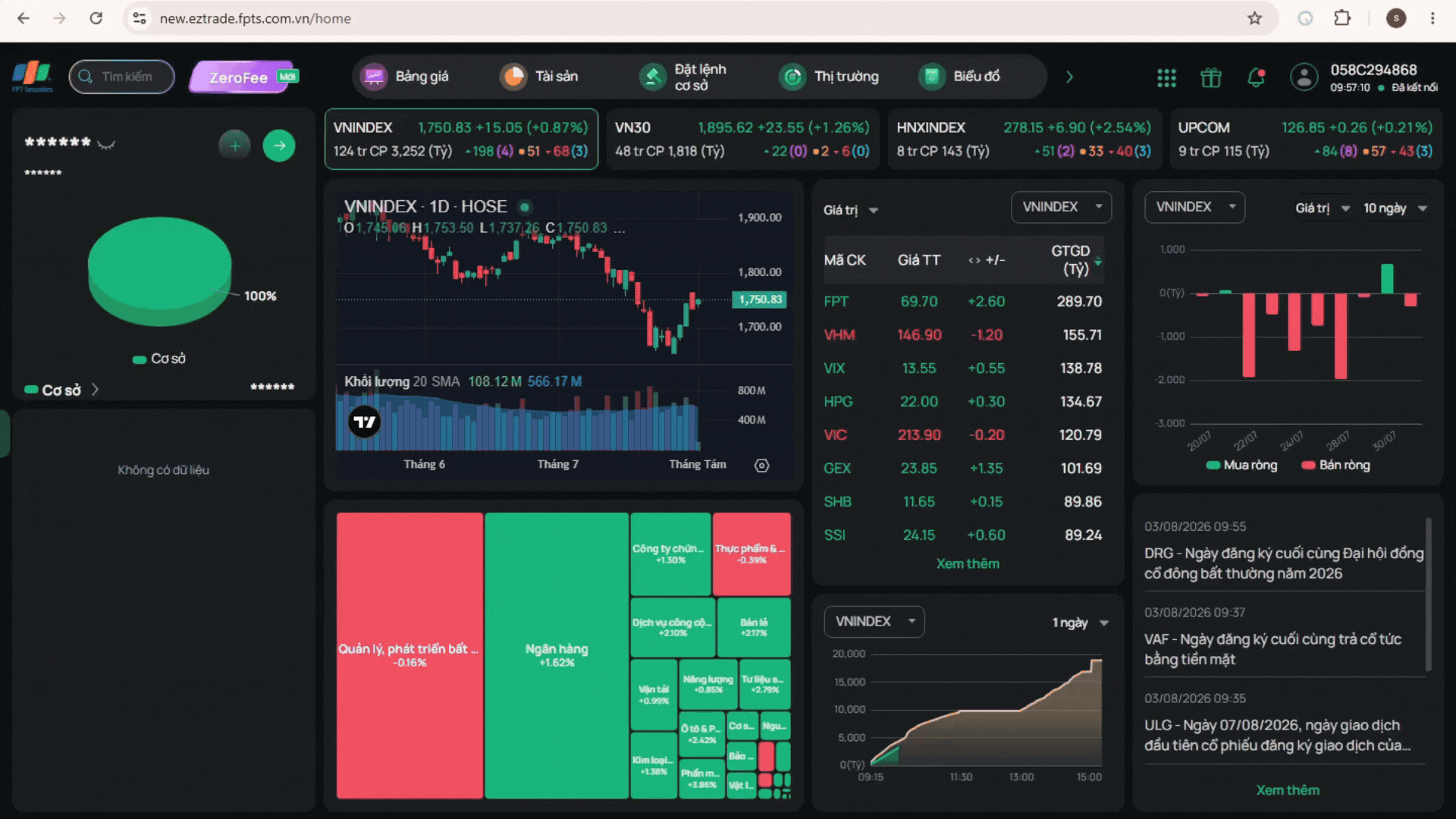Sort by the GTGD column arrow icon
The image size is (1456, 819).
(1098, 261)
